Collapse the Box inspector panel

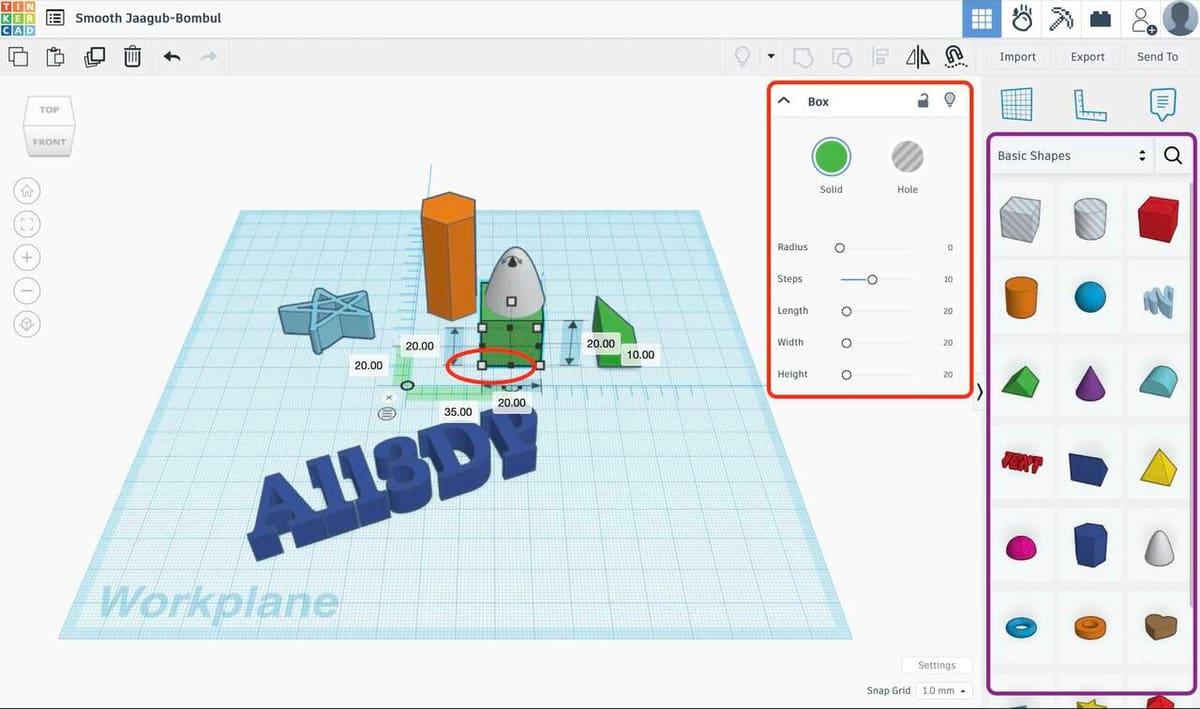[x=785, y=101]
